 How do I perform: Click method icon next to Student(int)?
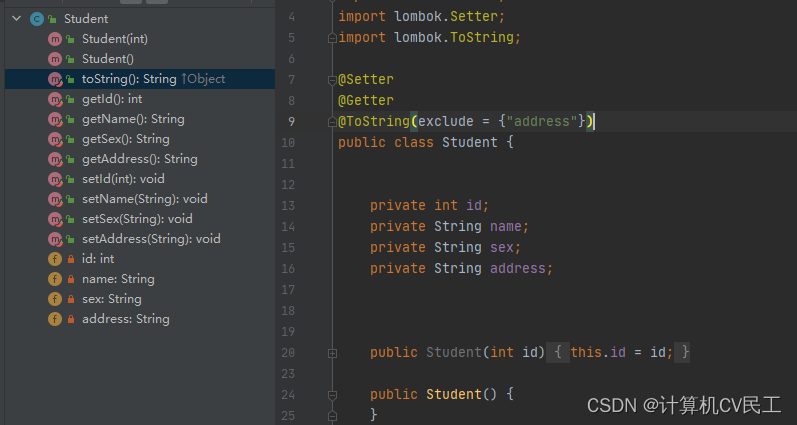tap(55, 39)
